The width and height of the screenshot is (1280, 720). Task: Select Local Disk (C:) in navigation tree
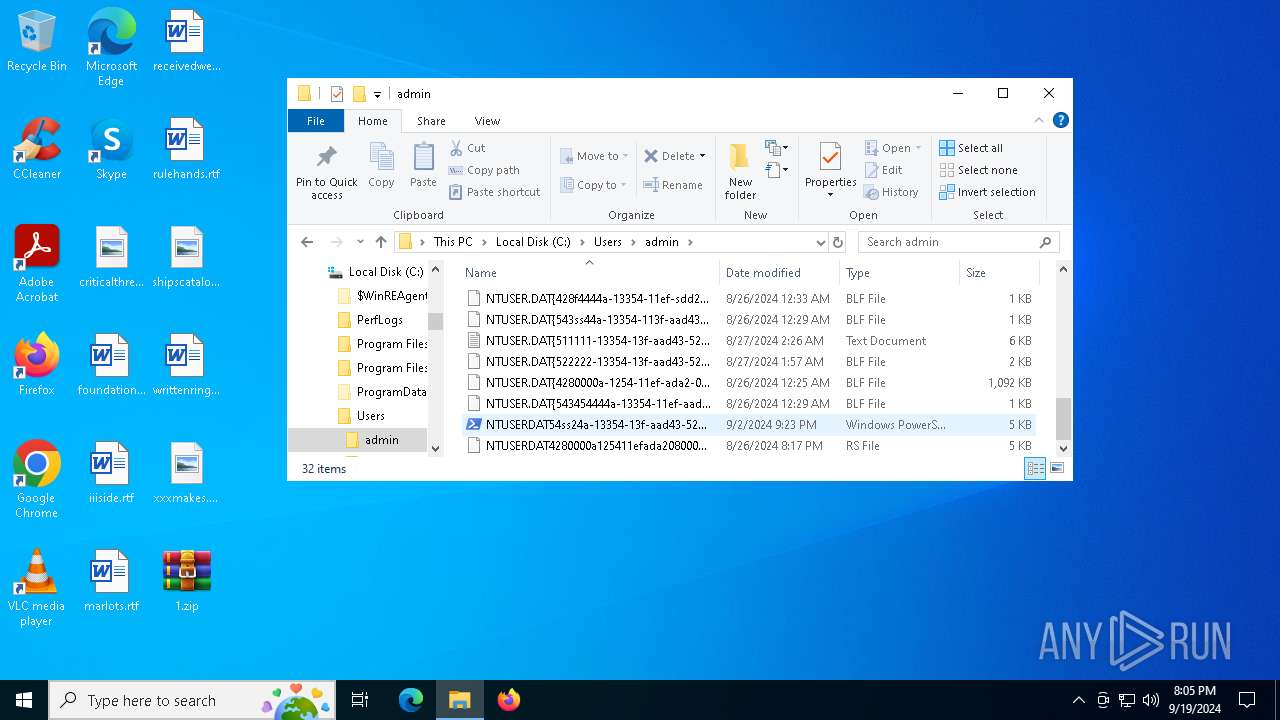(386, 272)
